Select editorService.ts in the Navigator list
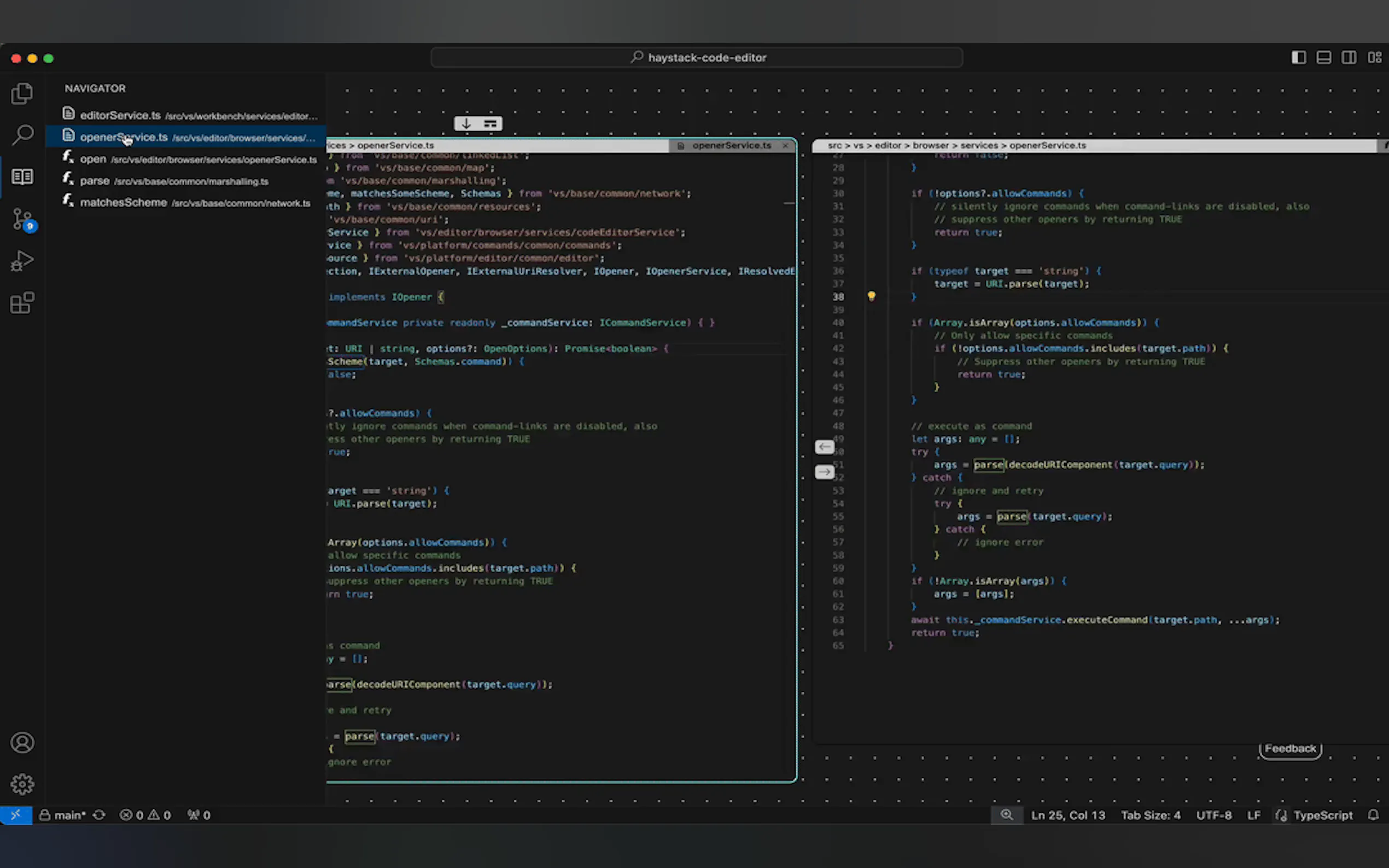The image size is (1389, 868). click(121, 115)
